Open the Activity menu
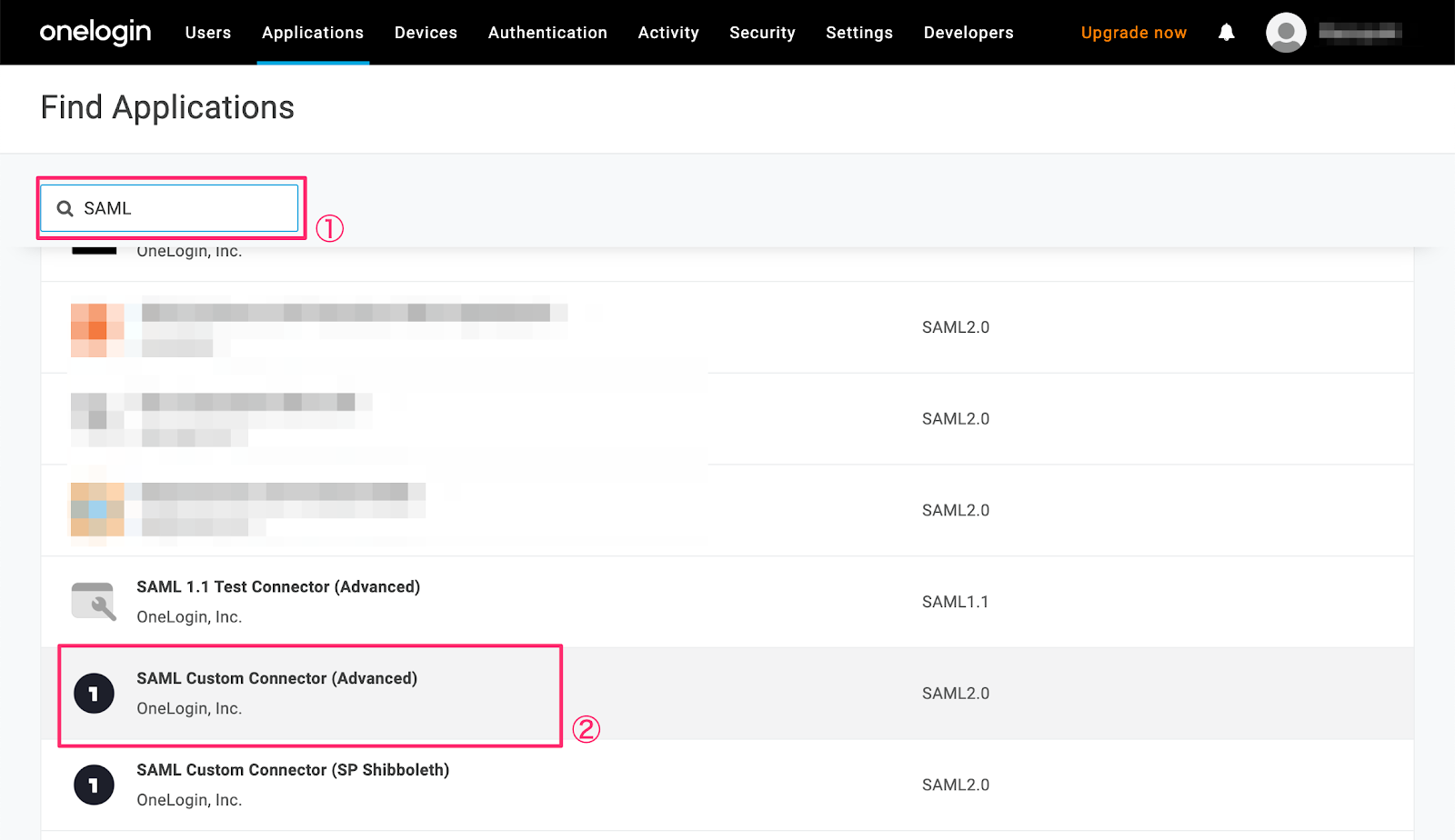 click(x=668, y=33)
